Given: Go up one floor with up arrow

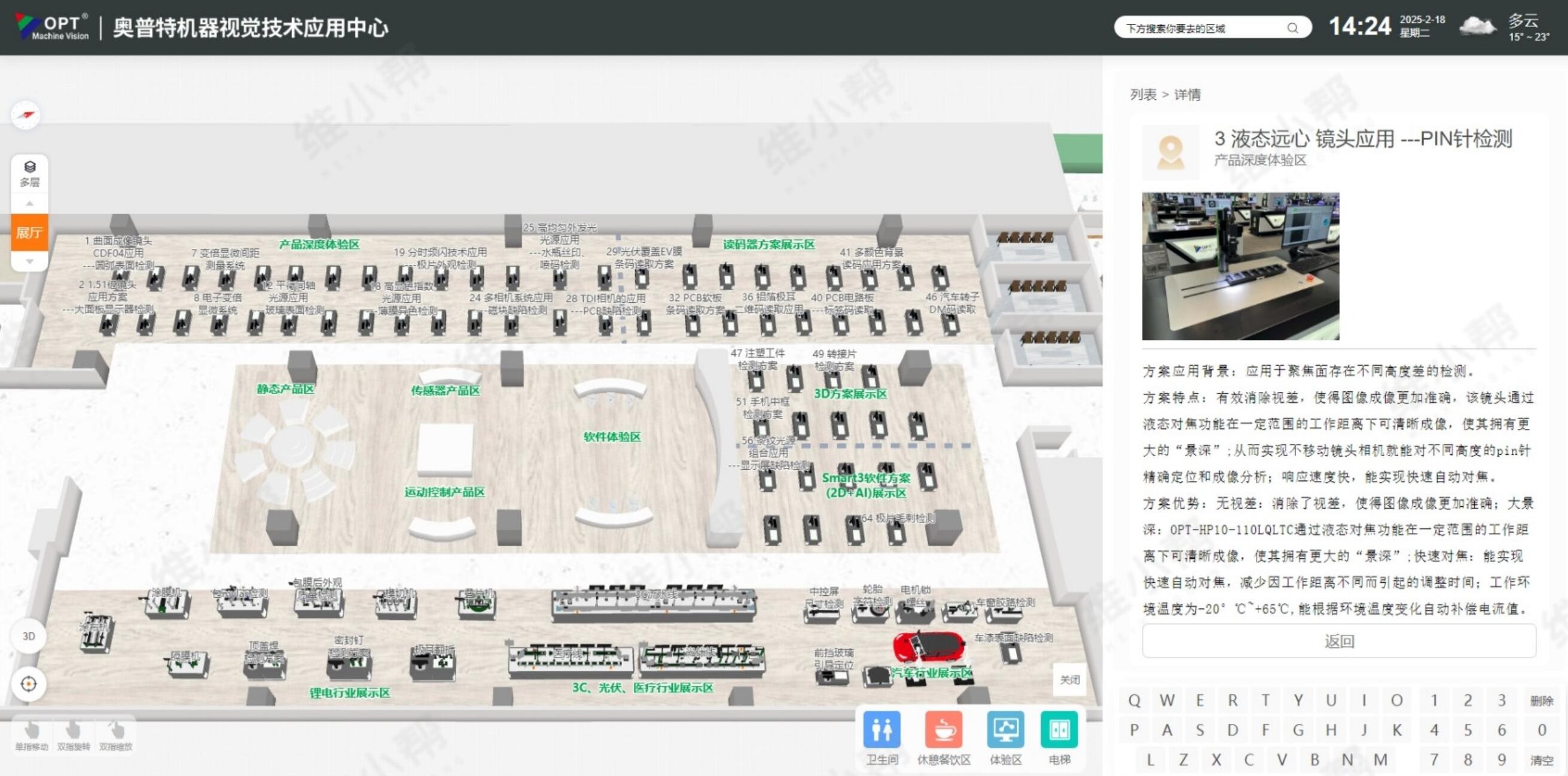Looking at the screenshot, I should (x=29, y=203).
